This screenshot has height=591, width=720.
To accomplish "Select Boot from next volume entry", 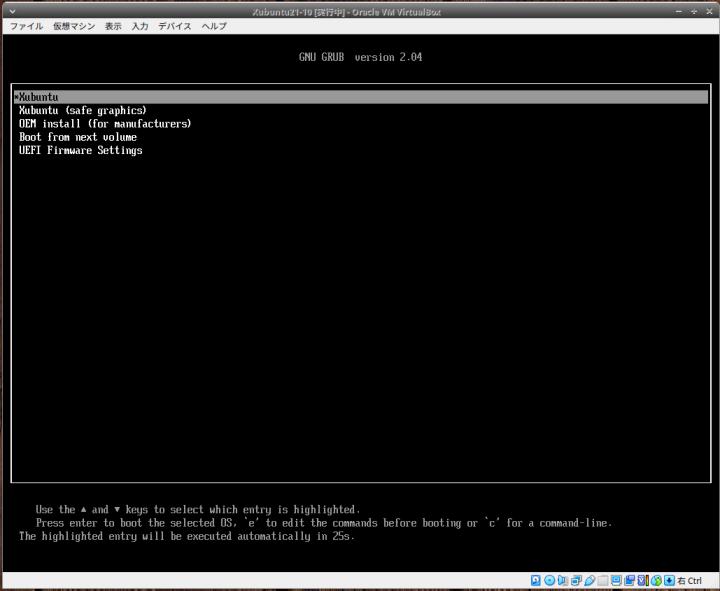I will tap(78, 137).
